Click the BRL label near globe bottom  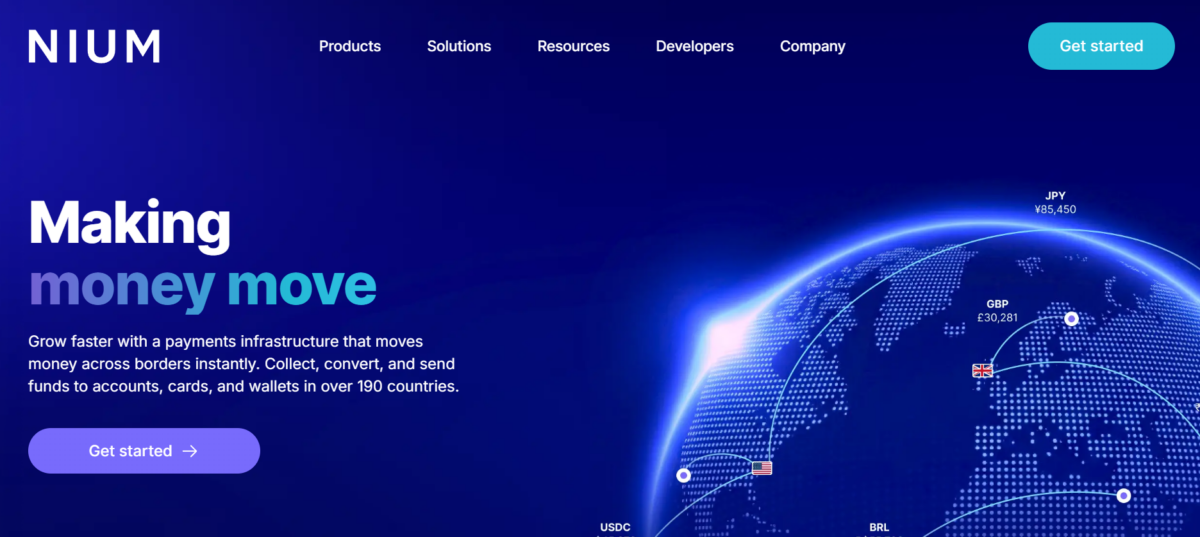point(879,528)
